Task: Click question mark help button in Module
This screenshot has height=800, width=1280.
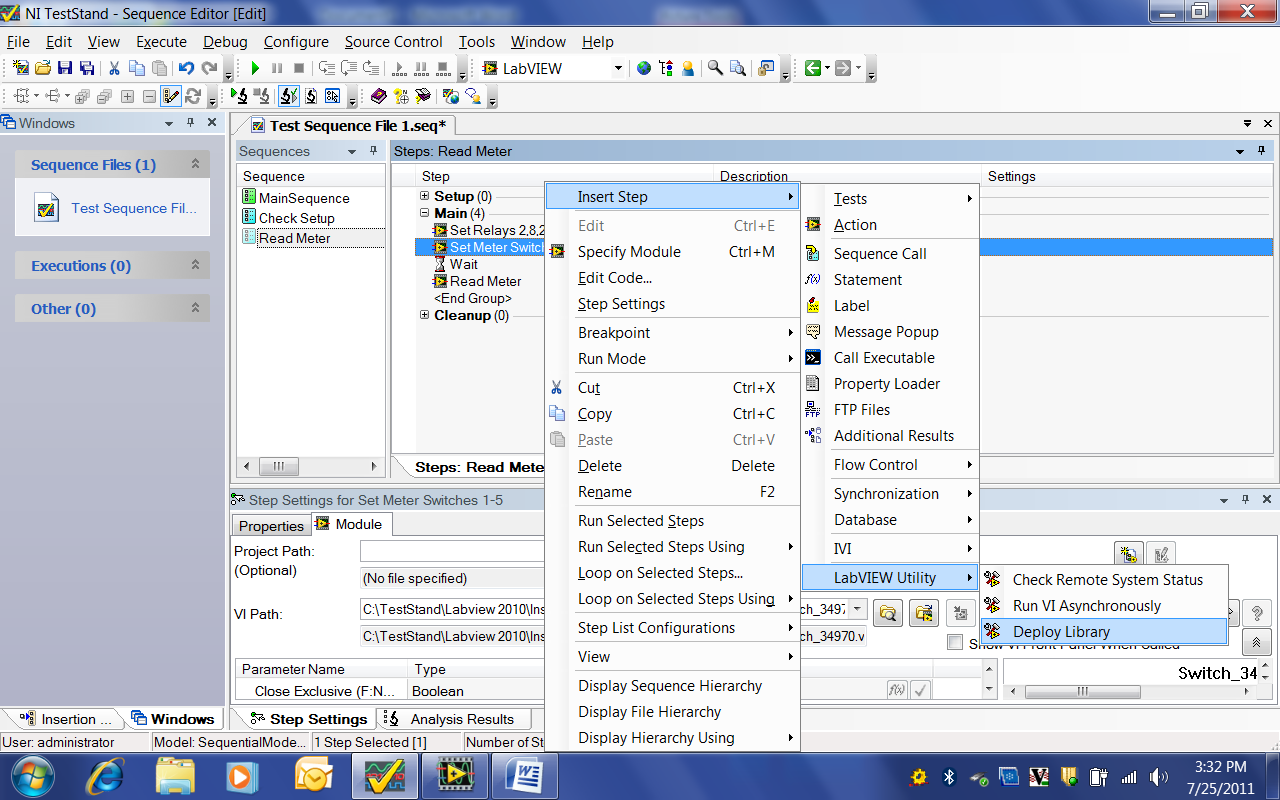Action: tap(1257, 612)
